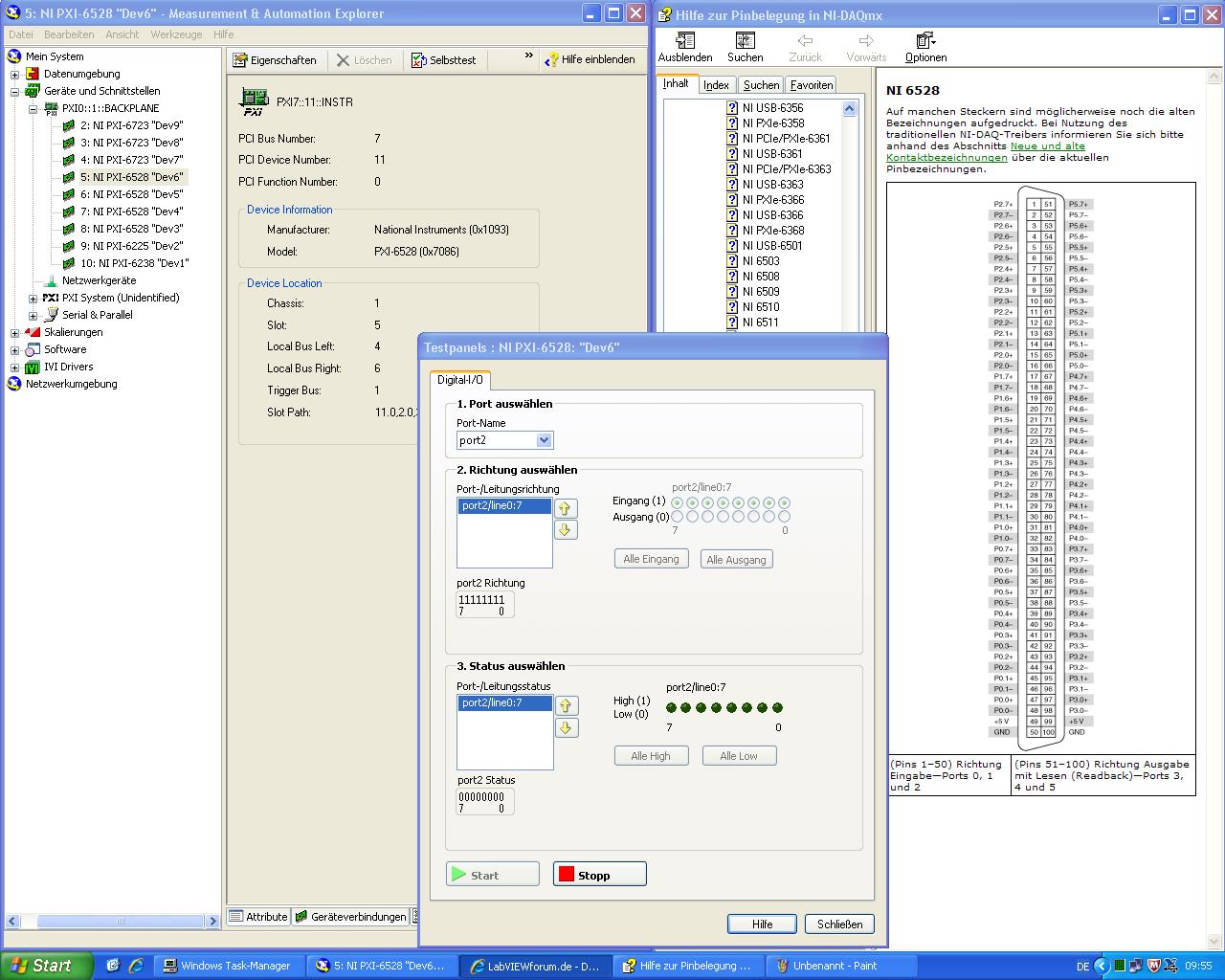This screenshot has width=1225, height=980.
Task: Switch to the Index tab in help
Action: pos(716,85)
